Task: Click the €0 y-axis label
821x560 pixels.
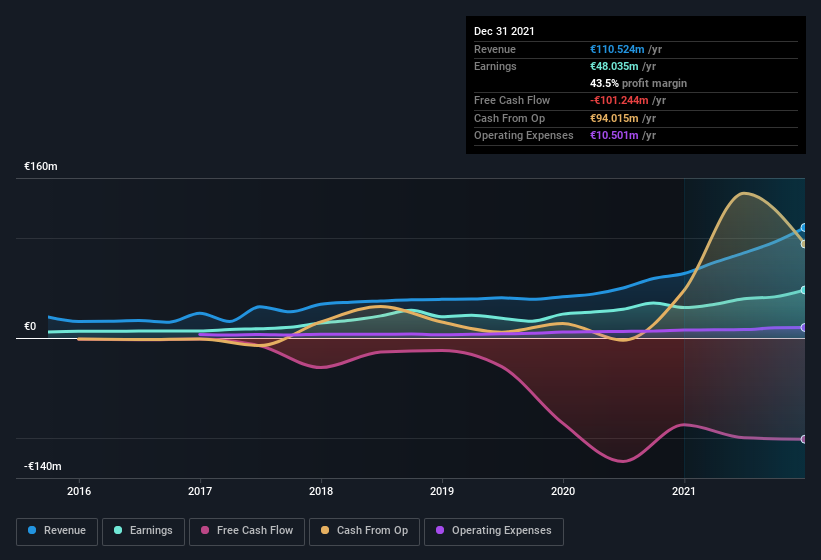Action: [x=30, y=327]
